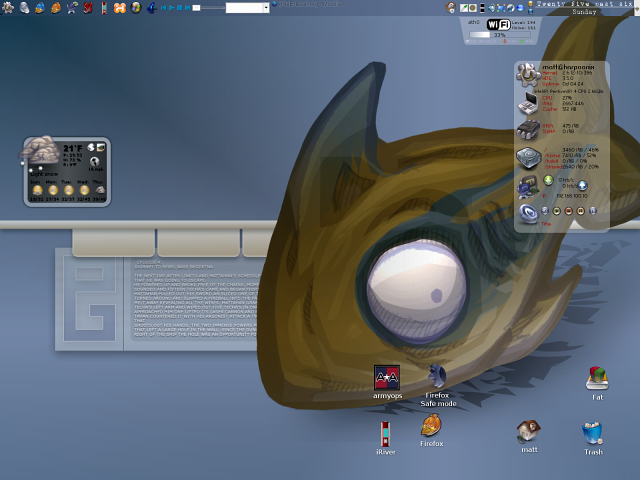This screenshot has width=640, height=480.
Task: Open the matt home folder icon
Action: 529,436
